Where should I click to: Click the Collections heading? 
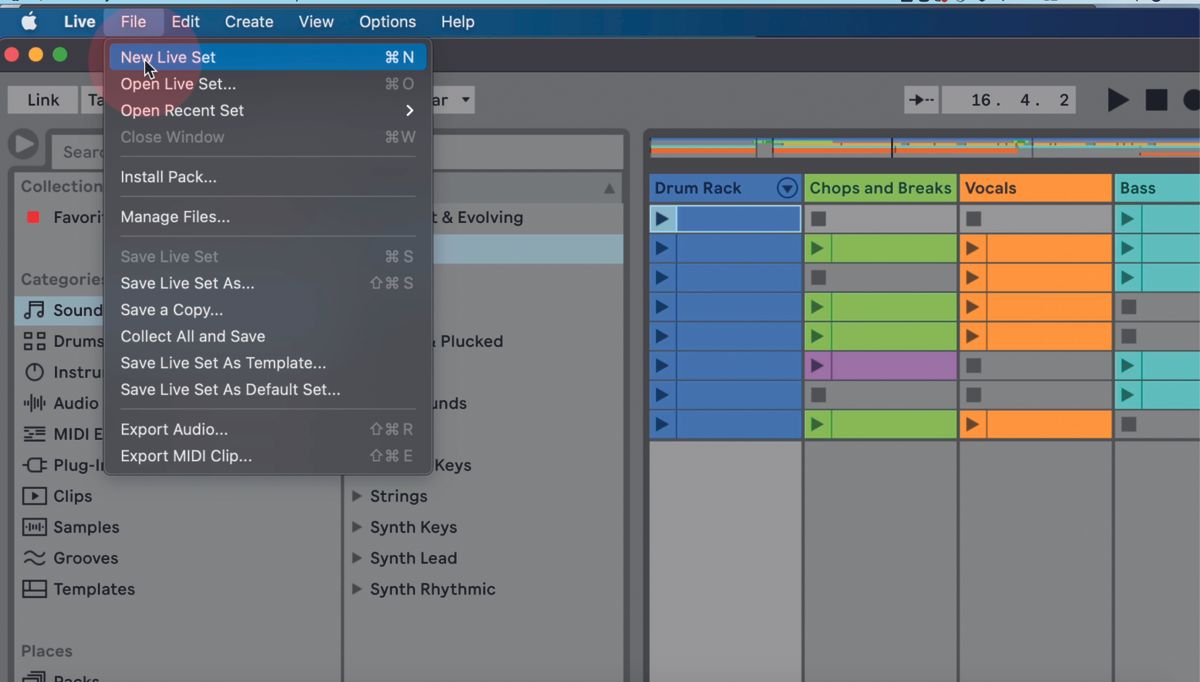(61, 186)
